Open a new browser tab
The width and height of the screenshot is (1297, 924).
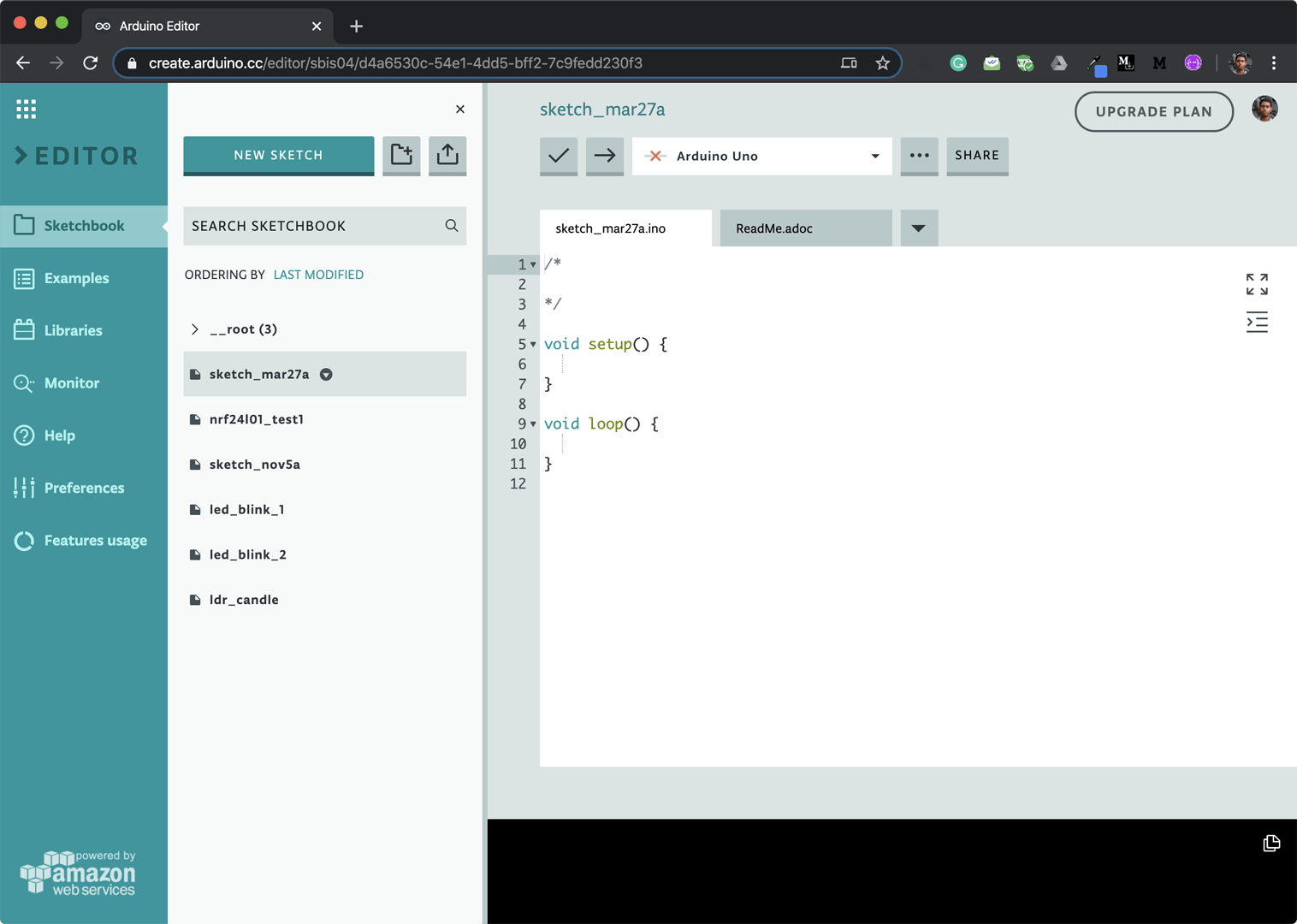357,26
